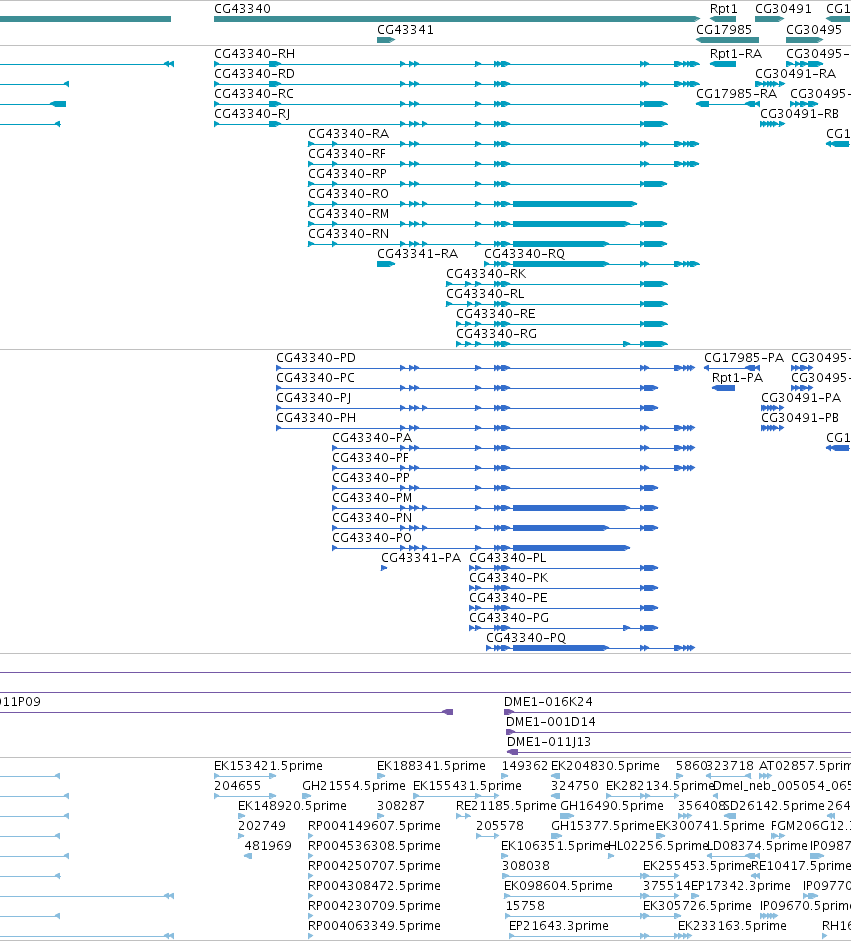This screenshot has height=941, width=851.
Task: Click protein CG43340-PG
Action: [x=509, y=618]
